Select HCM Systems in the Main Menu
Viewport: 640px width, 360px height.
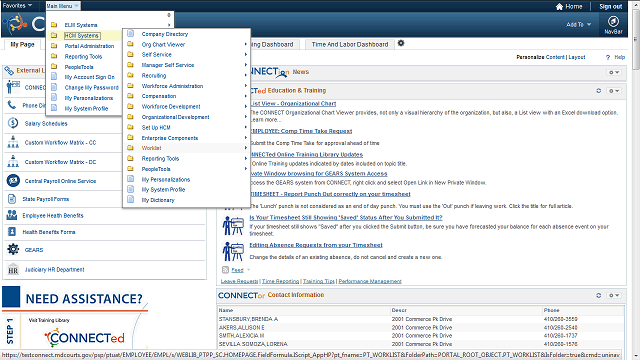(x=82, y=36)
